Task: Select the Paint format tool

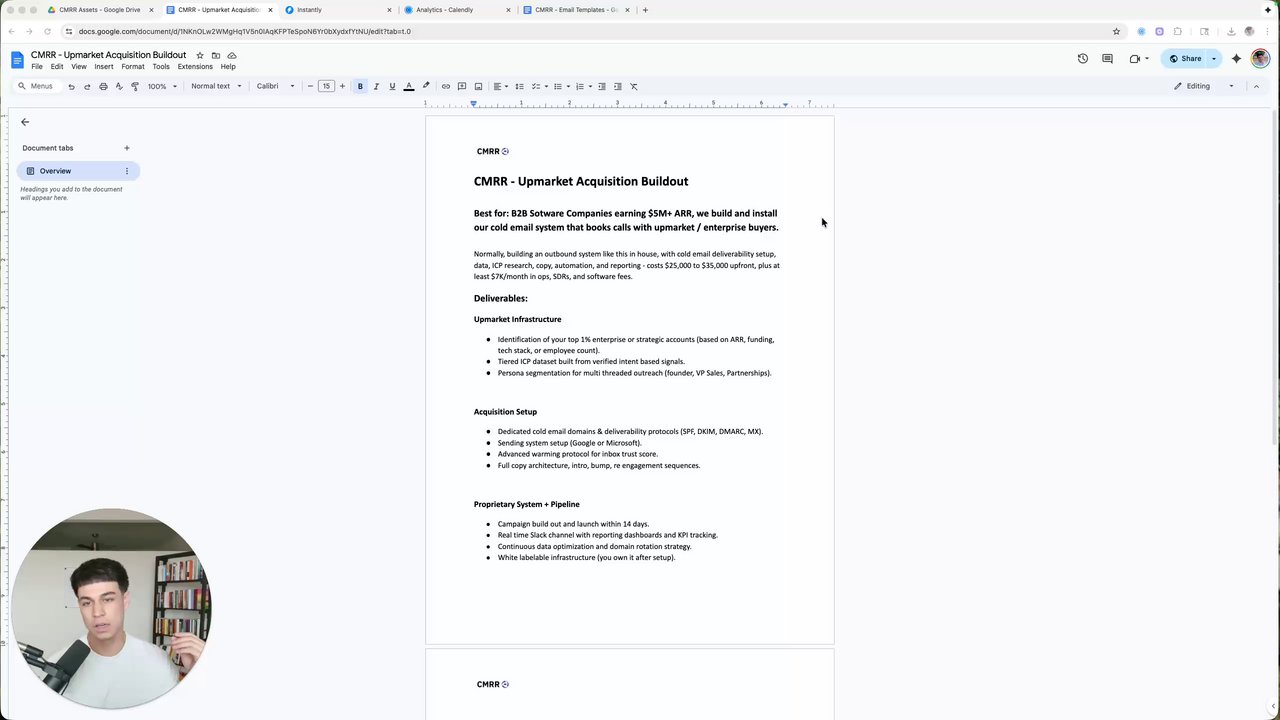Action: point(135,86)
